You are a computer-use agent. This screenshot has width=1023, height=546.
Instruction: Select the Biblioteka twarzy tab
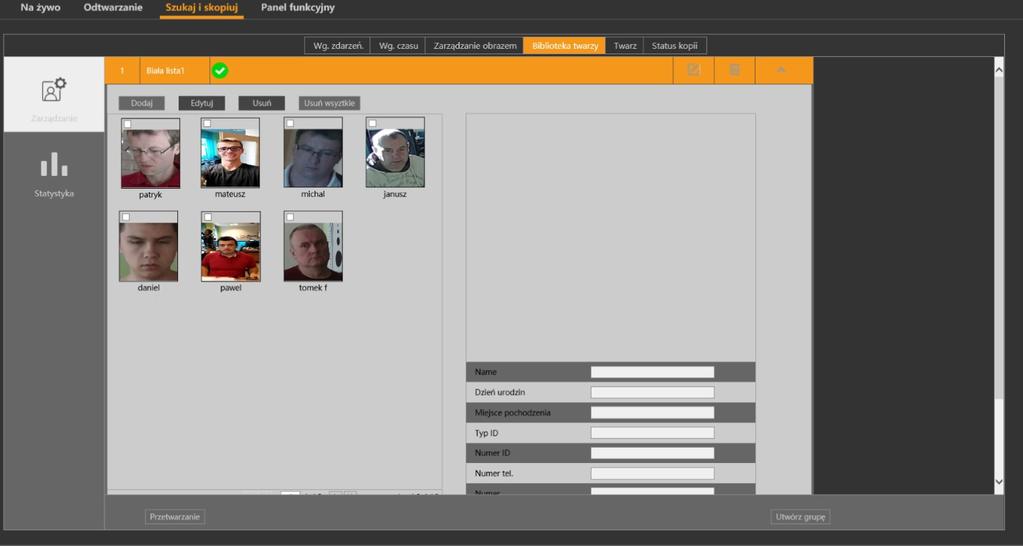[564, 46]
